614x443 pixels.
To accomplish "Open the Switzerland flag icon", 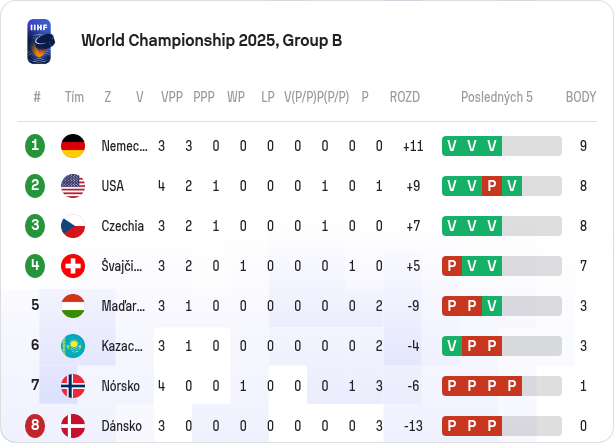I will (73, 266).
